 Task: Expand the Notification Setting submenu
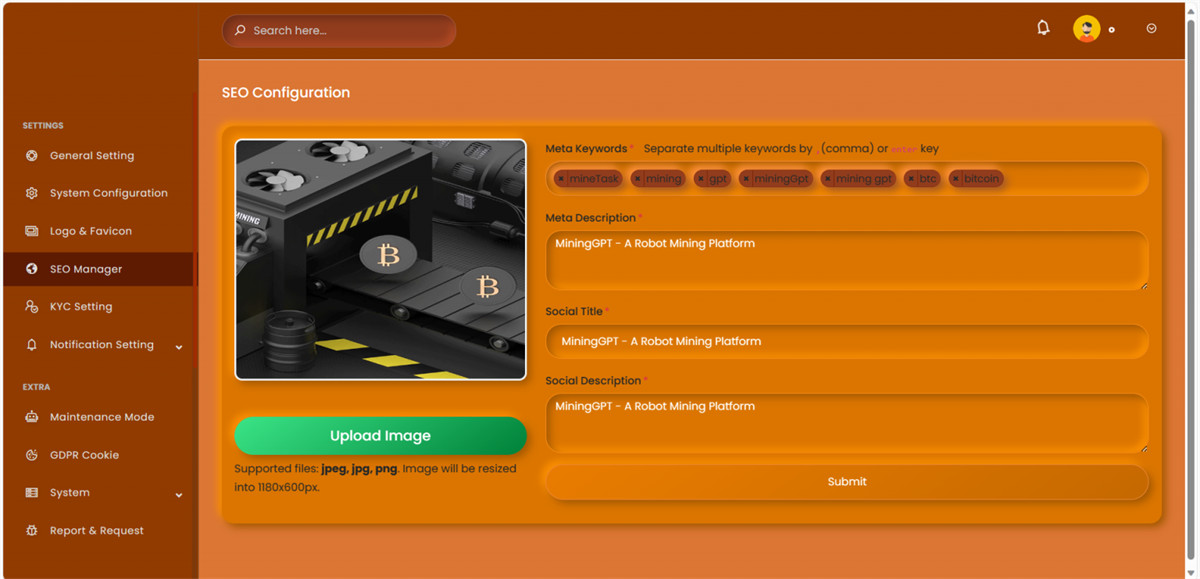tap(179, 346)
